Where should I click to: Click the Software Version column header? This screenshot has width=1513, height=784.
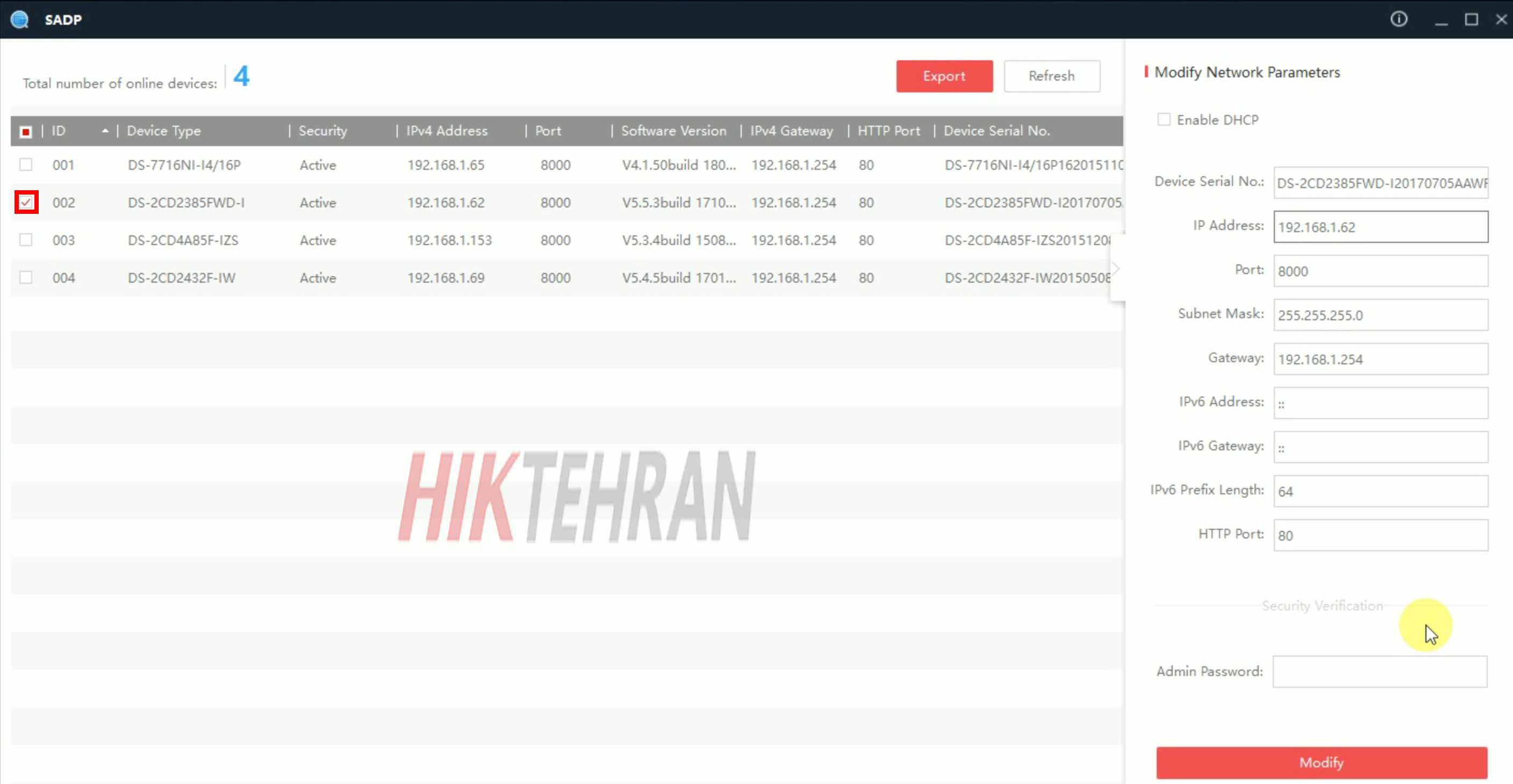point(673,131)
